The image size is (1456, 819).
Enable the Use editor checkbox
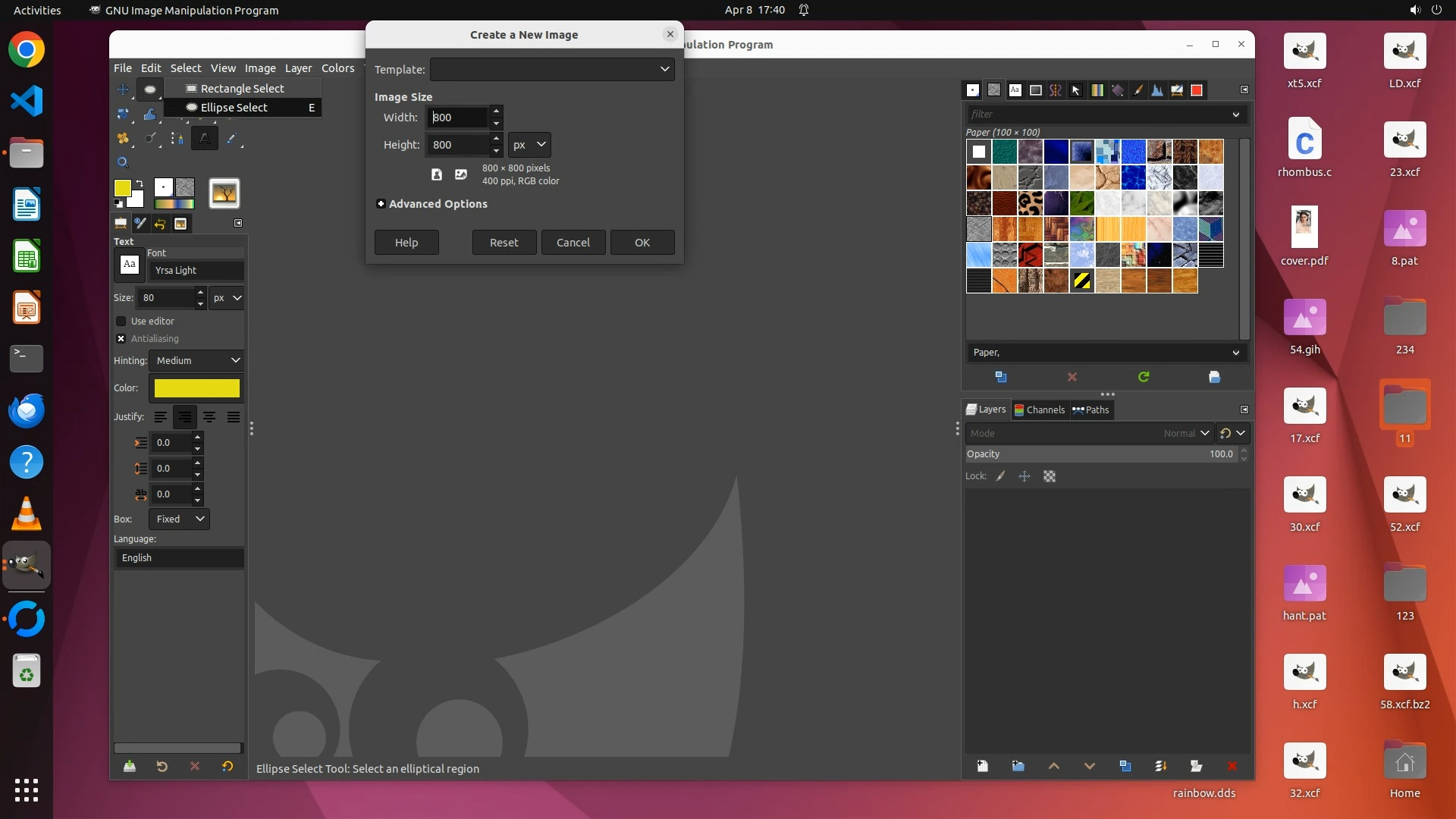pos(121,321)
